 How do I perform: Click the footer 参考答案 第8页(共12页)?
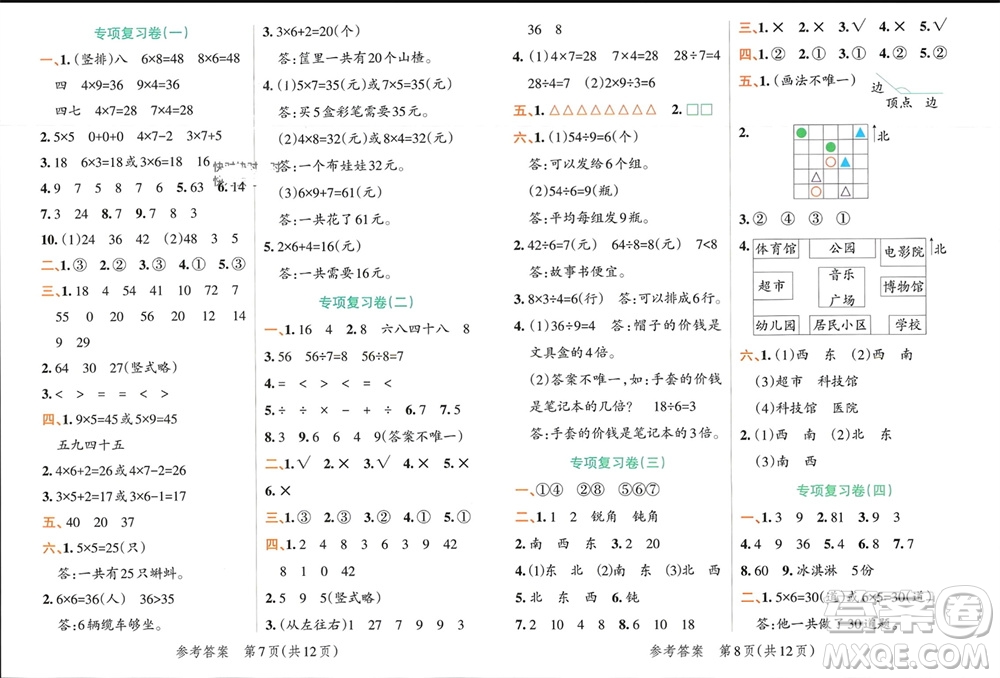(x=732, y=651)
